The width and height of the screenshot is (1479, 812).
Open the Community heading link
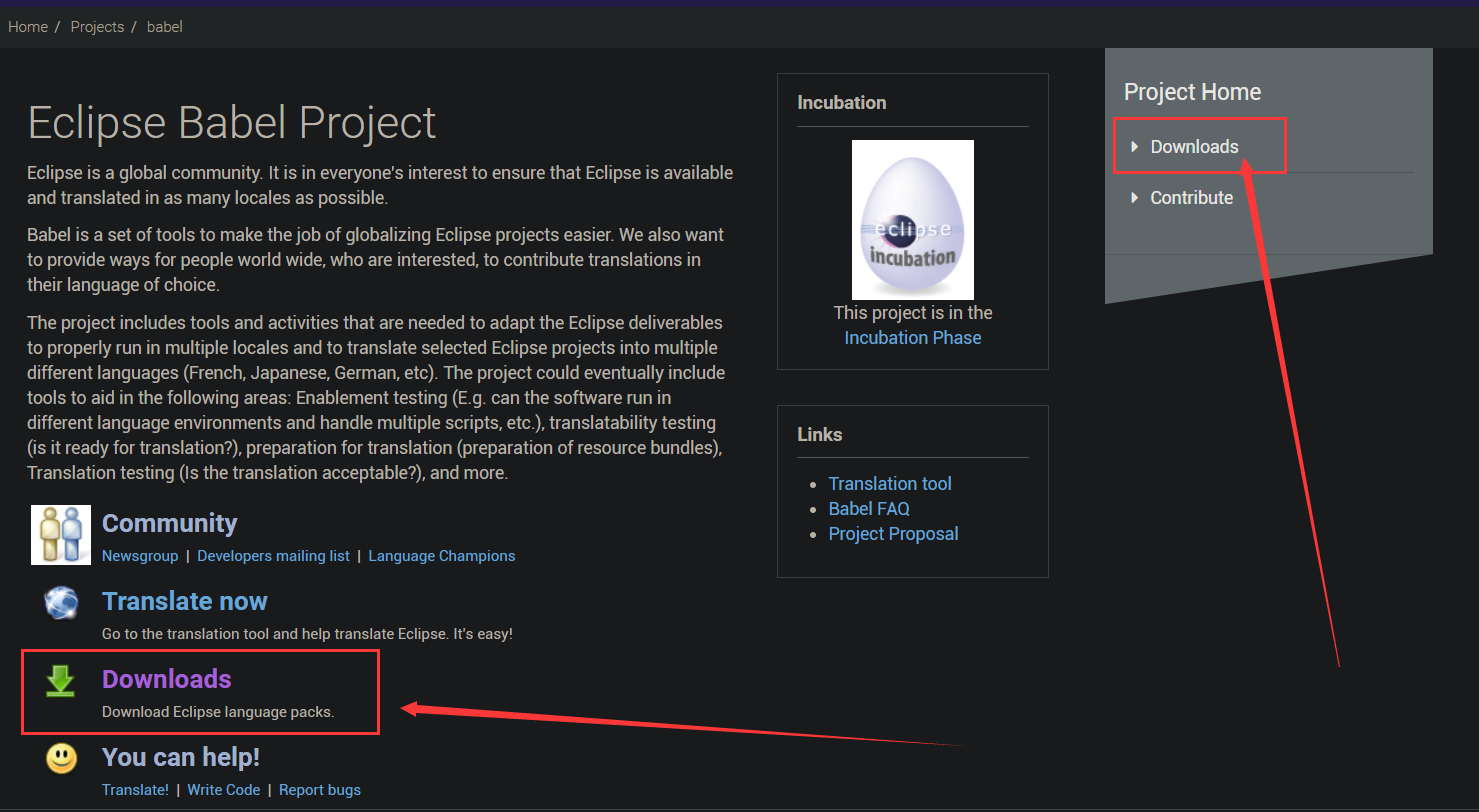(x=169, y=523)
